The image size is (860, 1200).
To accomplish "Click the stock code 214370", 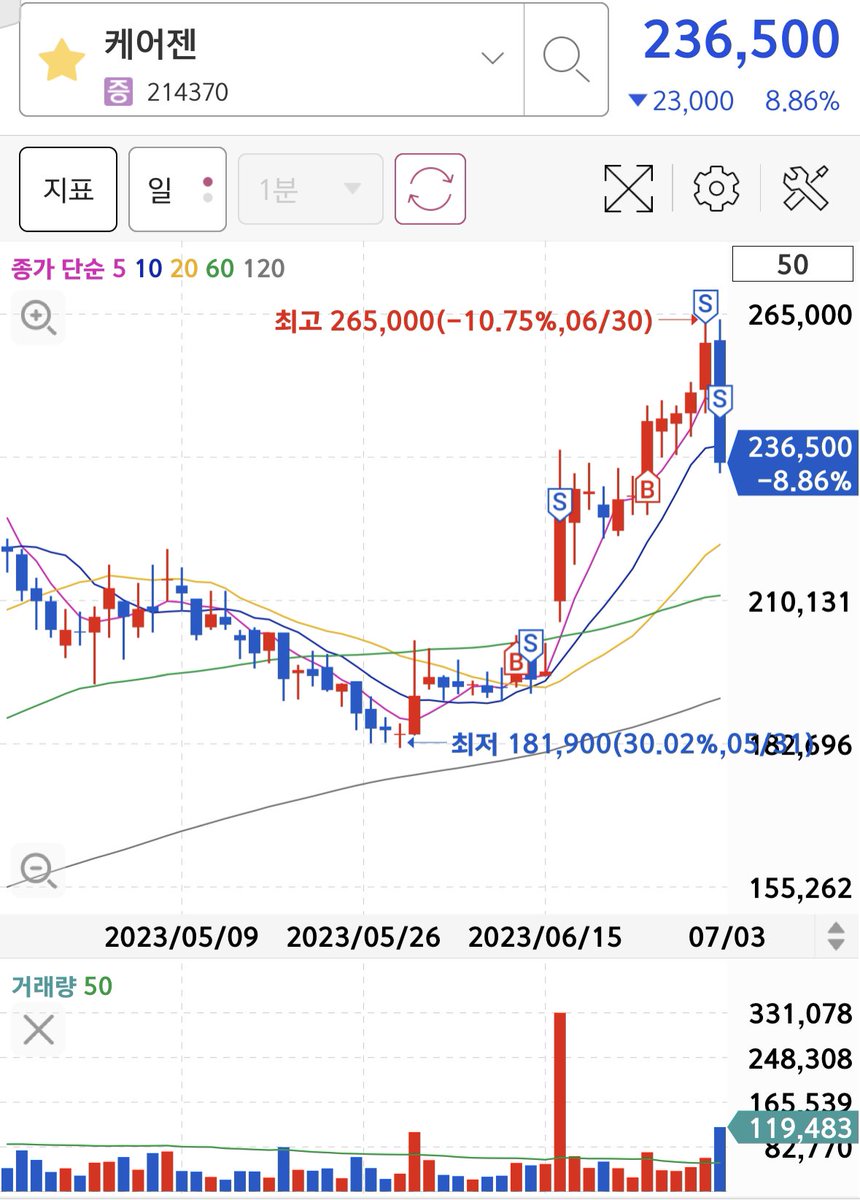I will pyautogui.click(x=187, y=93).
